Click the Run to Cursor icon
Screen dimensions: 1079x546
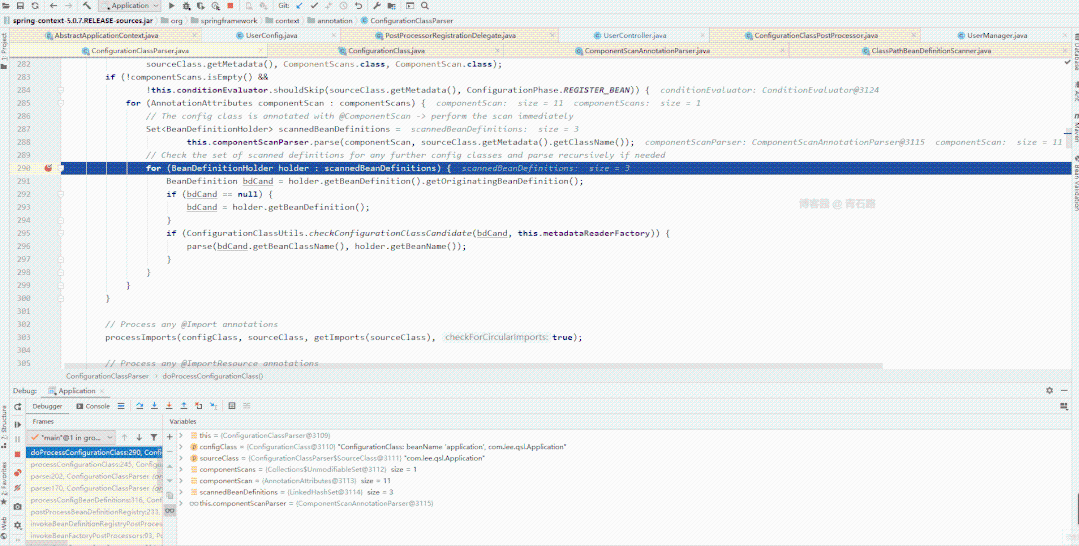(213, 406)
